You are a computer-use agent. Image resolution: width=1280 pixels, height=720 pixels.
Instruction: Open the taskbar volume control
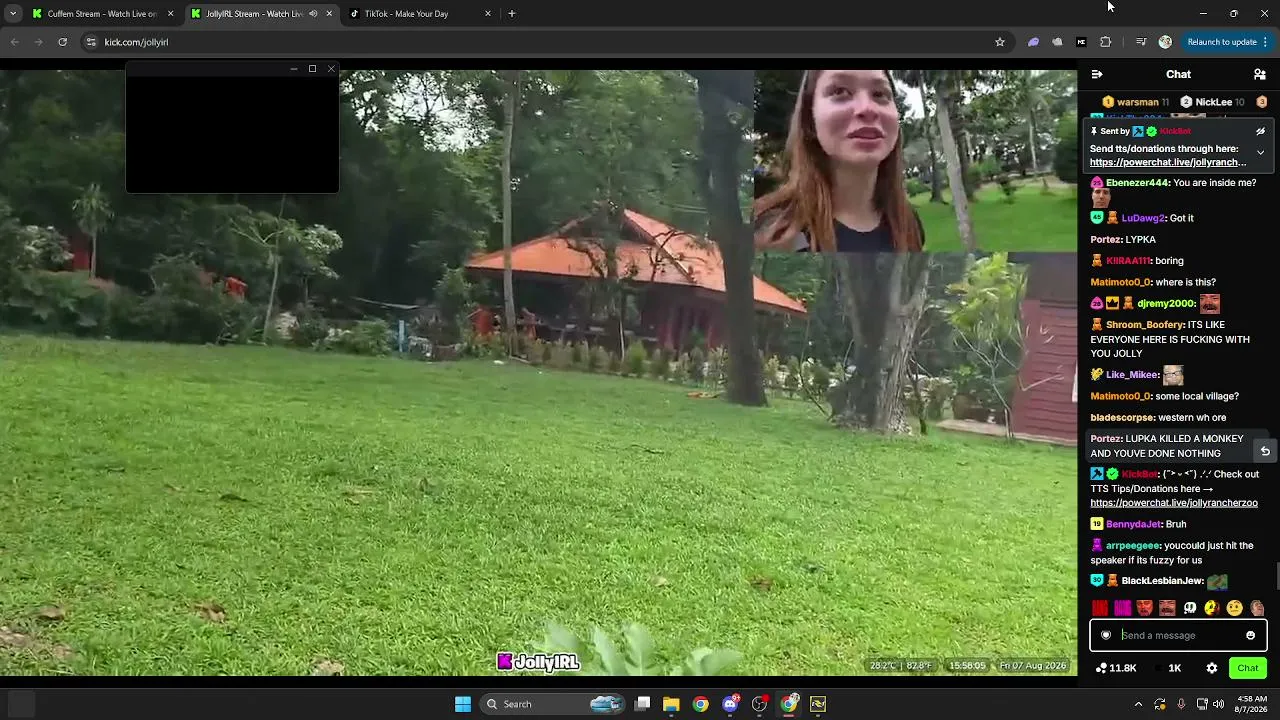click(1218, 704)
